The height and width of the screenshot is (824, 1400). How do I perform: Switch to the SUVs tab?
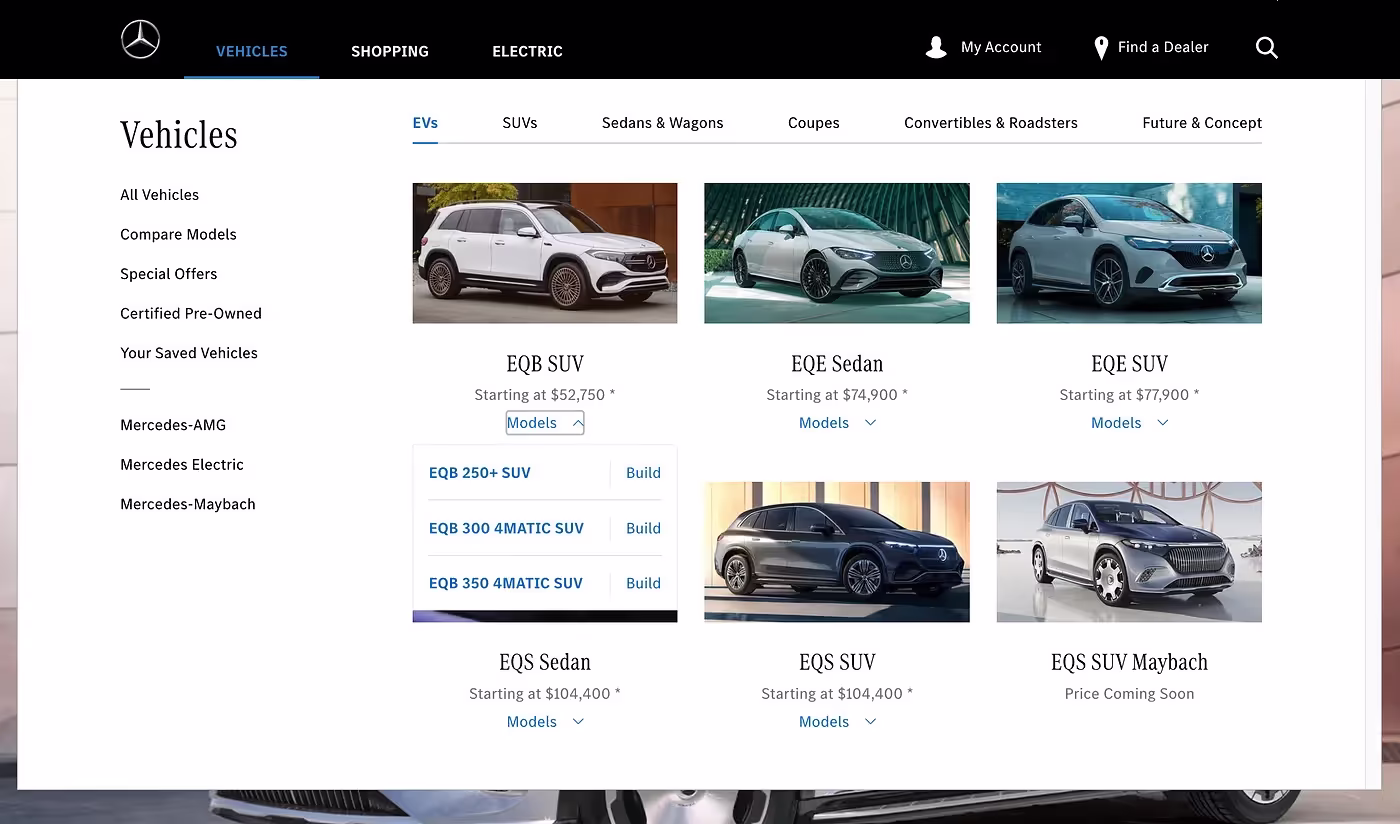click(519, 123)
